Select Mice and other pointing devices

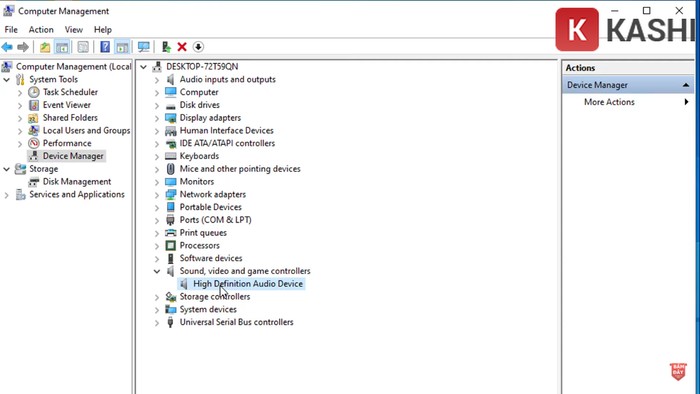point(240,169)
